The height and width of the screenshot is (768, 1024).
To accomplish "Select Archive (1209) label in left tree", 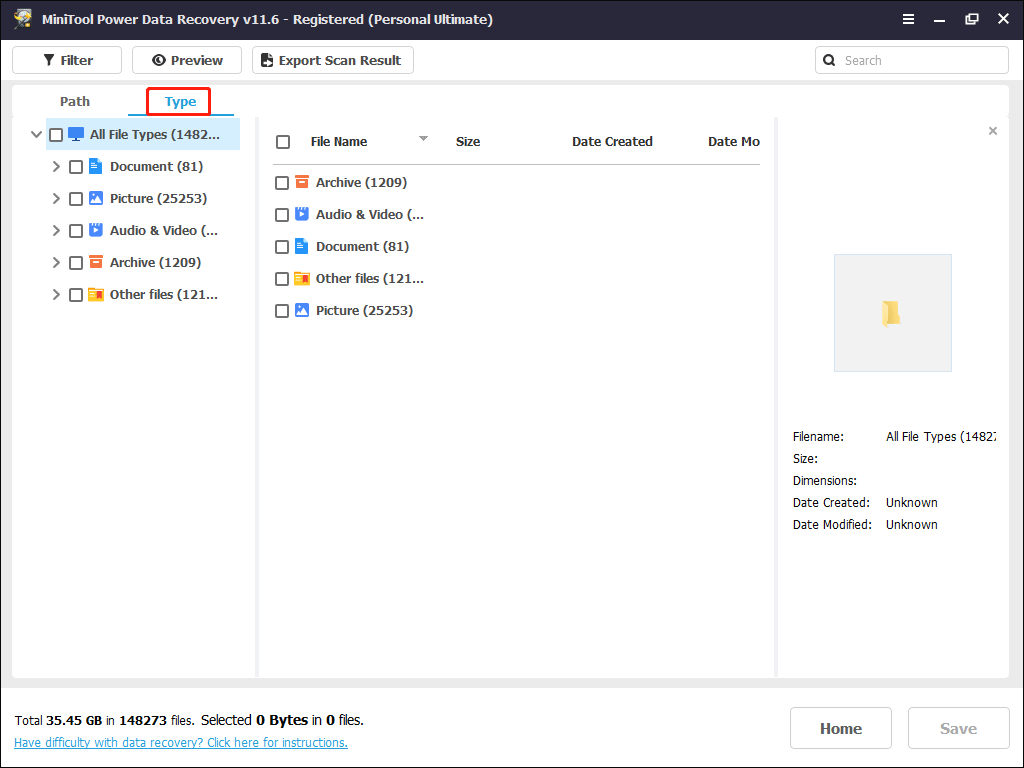I will [155, 263].
